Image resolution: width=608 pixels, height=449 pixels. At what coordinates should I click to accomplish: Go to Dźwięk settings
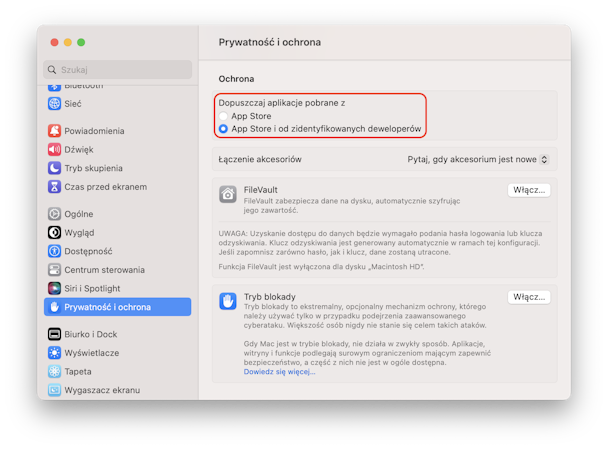pyautogui.click(x=117, y=149)
